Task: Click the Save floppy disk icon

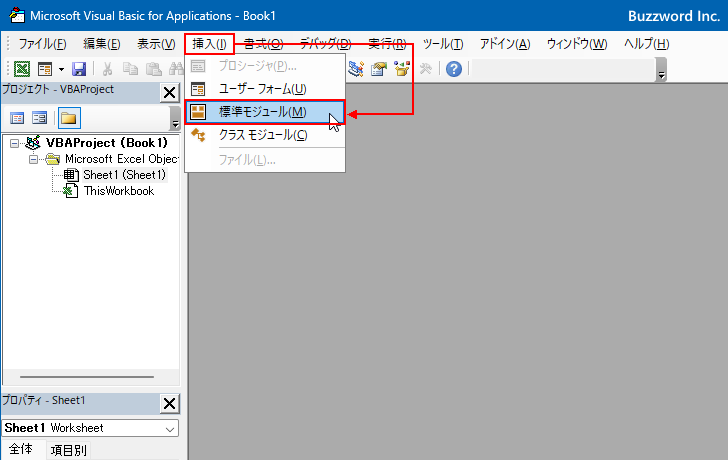Action: [79, 69]
